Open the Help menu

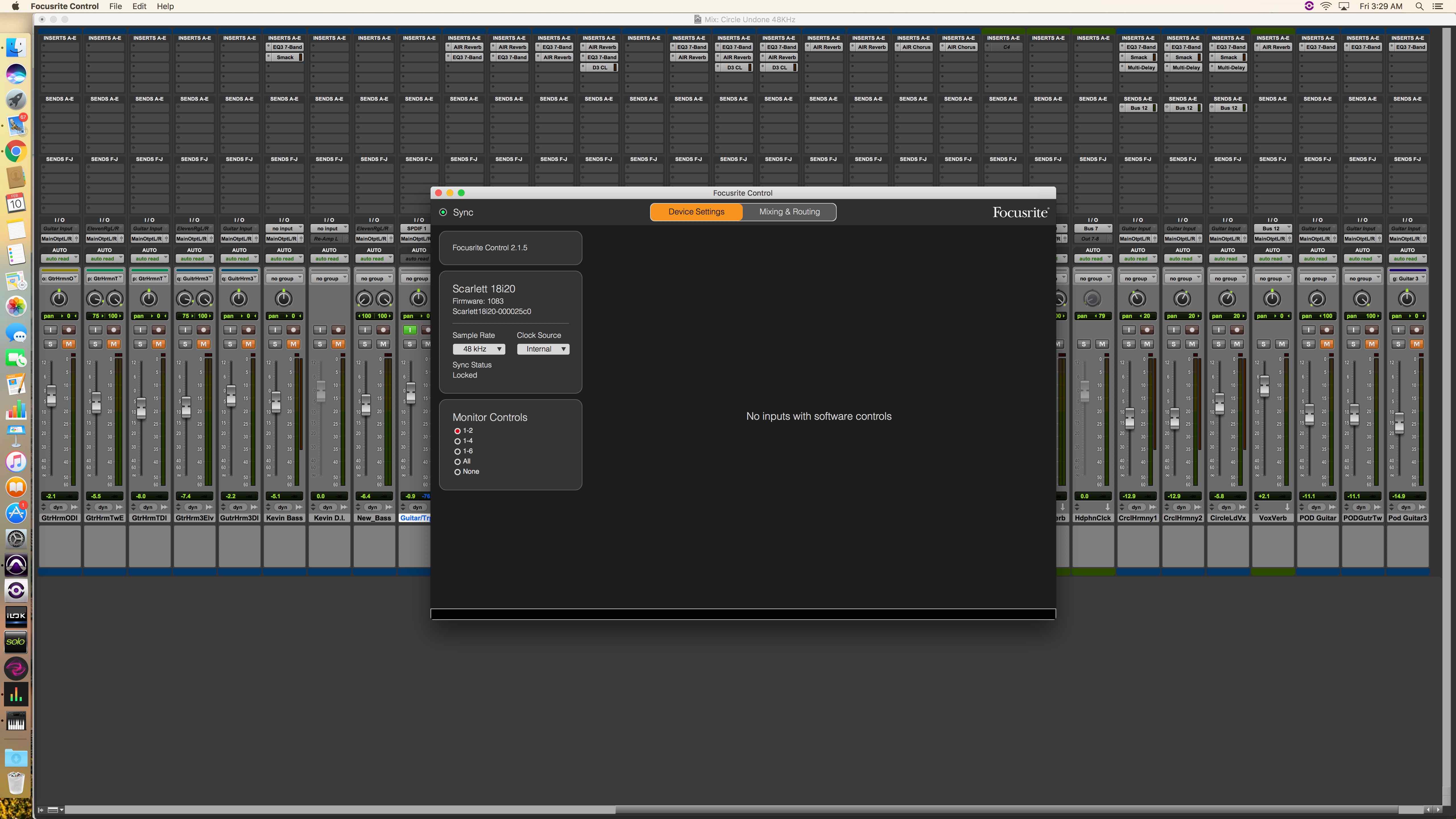tap(165, 6)
